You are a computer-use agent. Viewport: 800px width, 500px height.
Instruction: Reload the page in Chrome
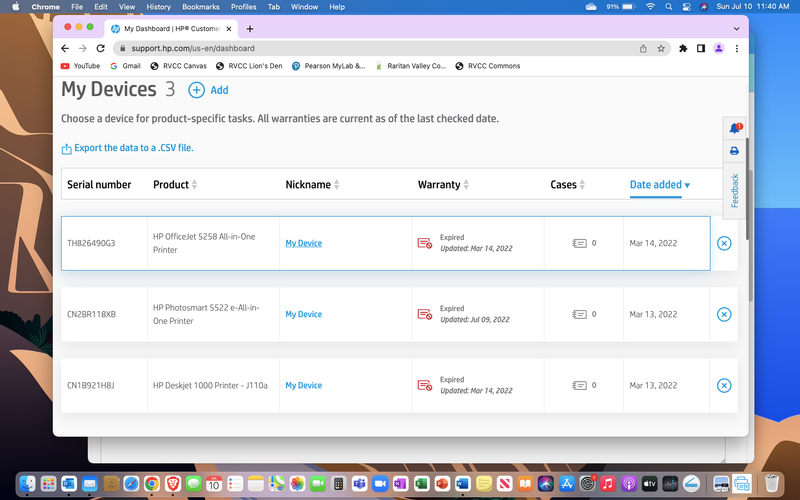coord(100,48)
